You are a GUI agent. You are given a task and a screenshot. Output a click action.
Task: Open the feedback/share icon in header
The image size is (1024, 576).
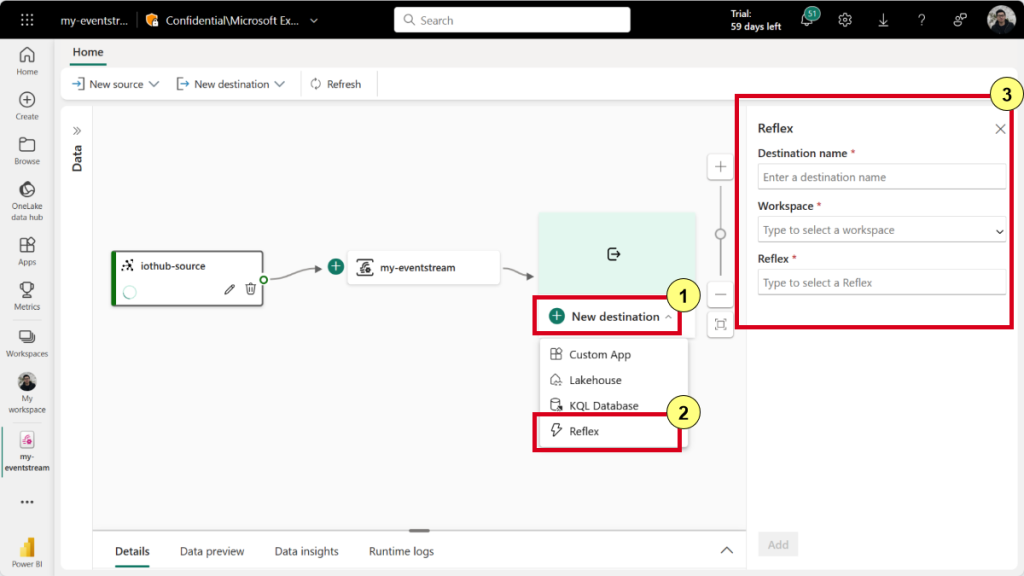tap(960, 20)
